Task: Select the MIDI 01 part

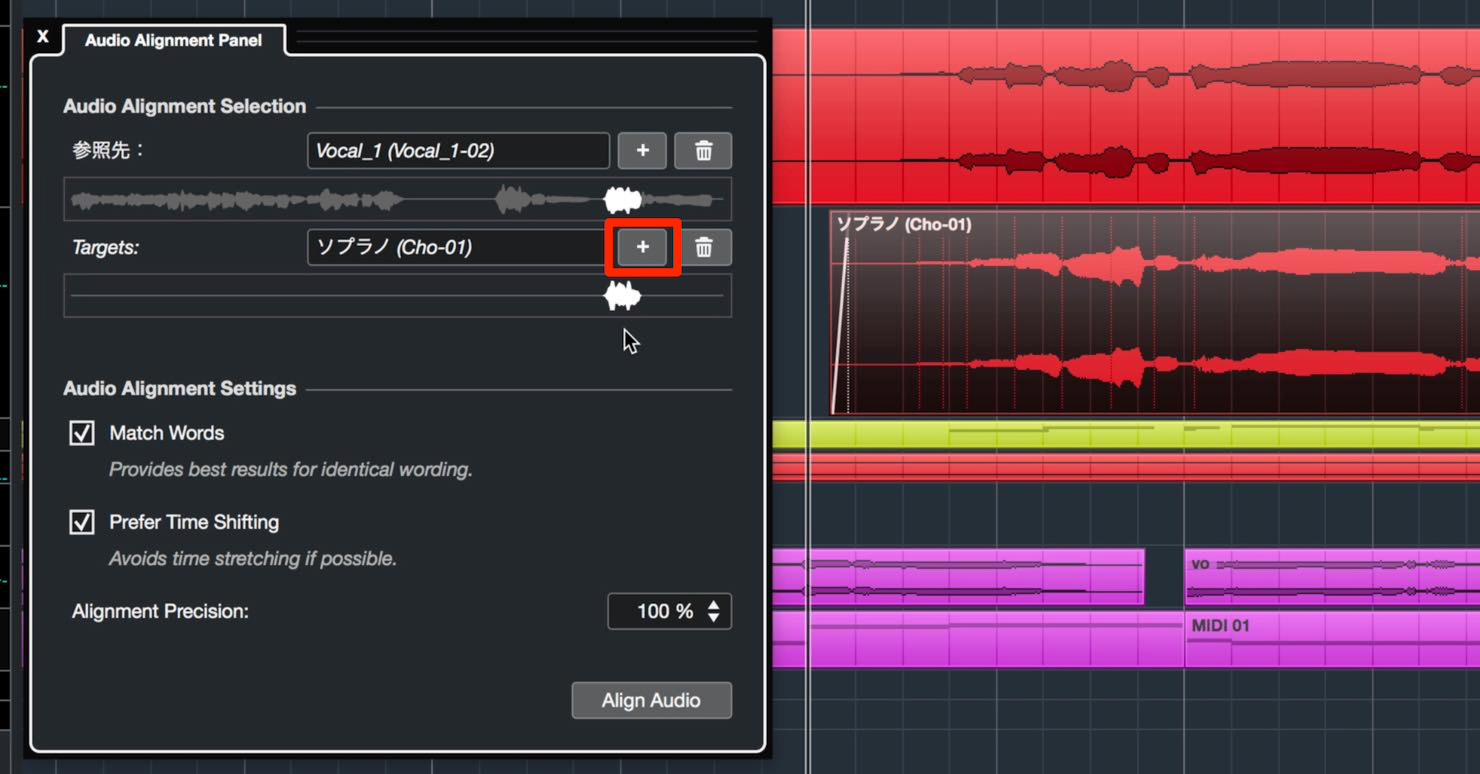Action: pos(1332,640)
